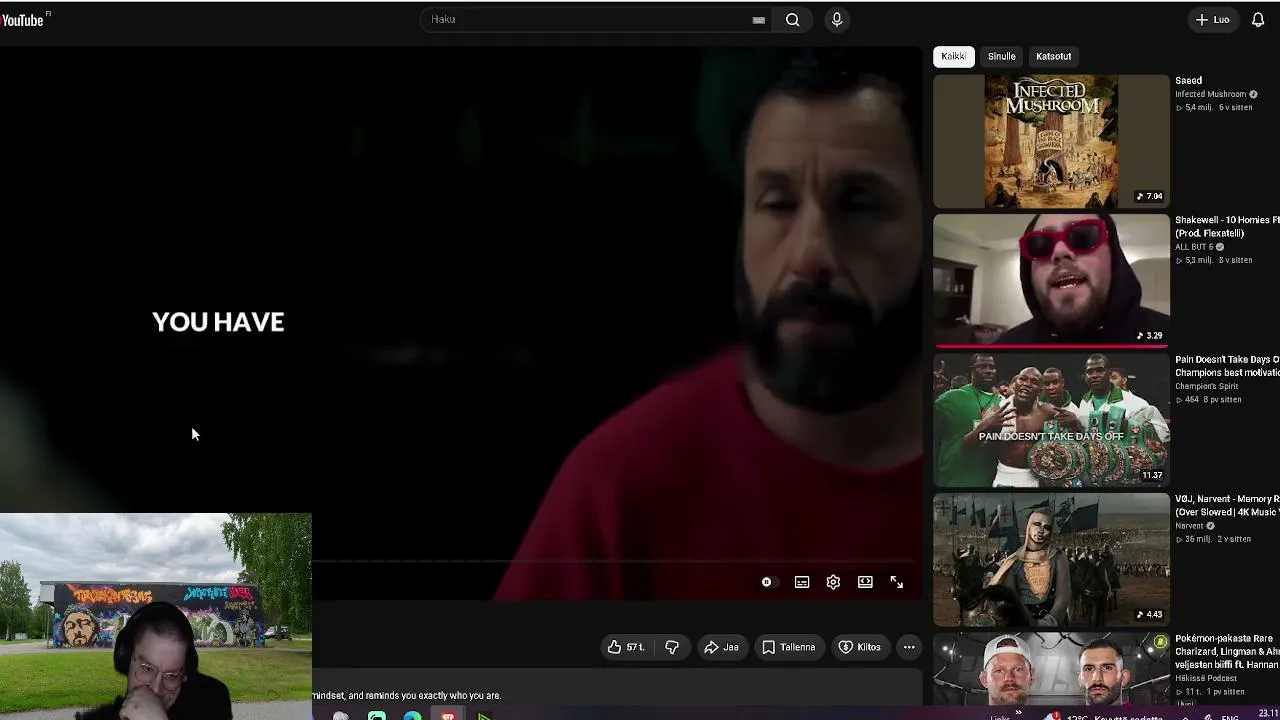Enter fullscreen in the video player
Screen dimensions: 1280x720
tap(897, 582)
